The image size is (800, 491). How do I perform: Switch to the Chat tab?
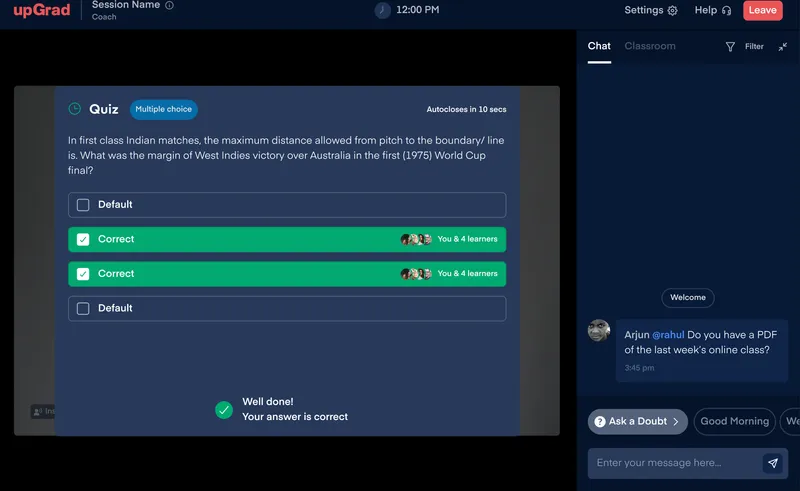pos(599,46)
